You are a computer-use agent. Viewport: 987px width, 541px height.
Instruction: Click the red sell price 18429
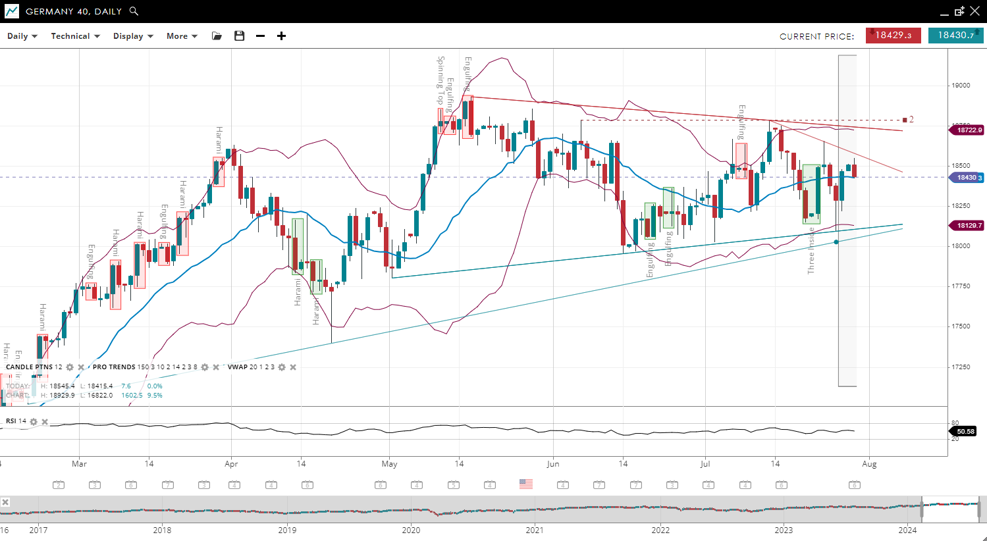point(893,36)
